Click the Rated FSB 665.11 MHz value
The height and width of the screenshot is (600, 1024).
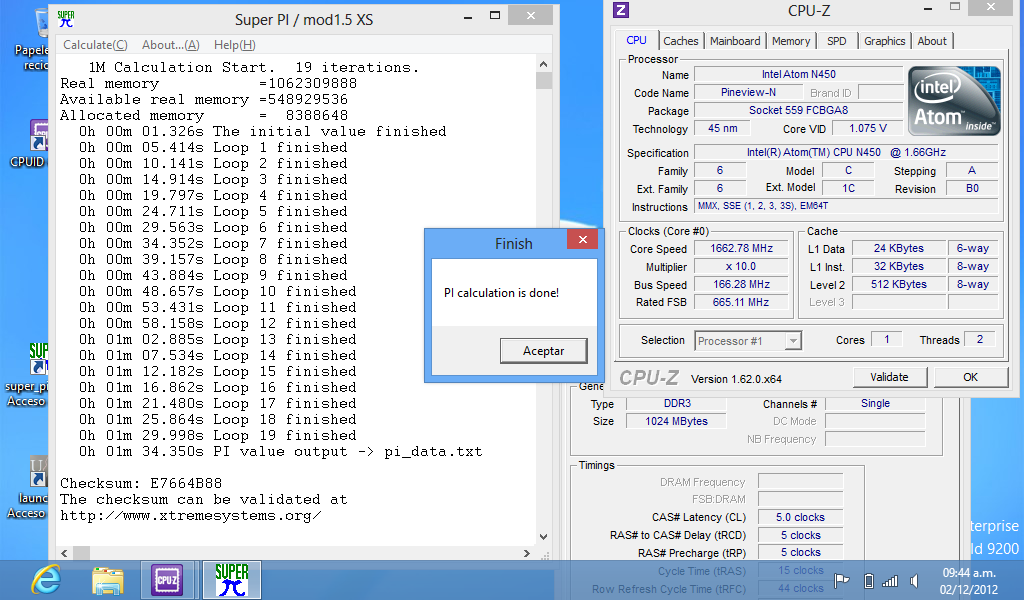pos(741,302)
